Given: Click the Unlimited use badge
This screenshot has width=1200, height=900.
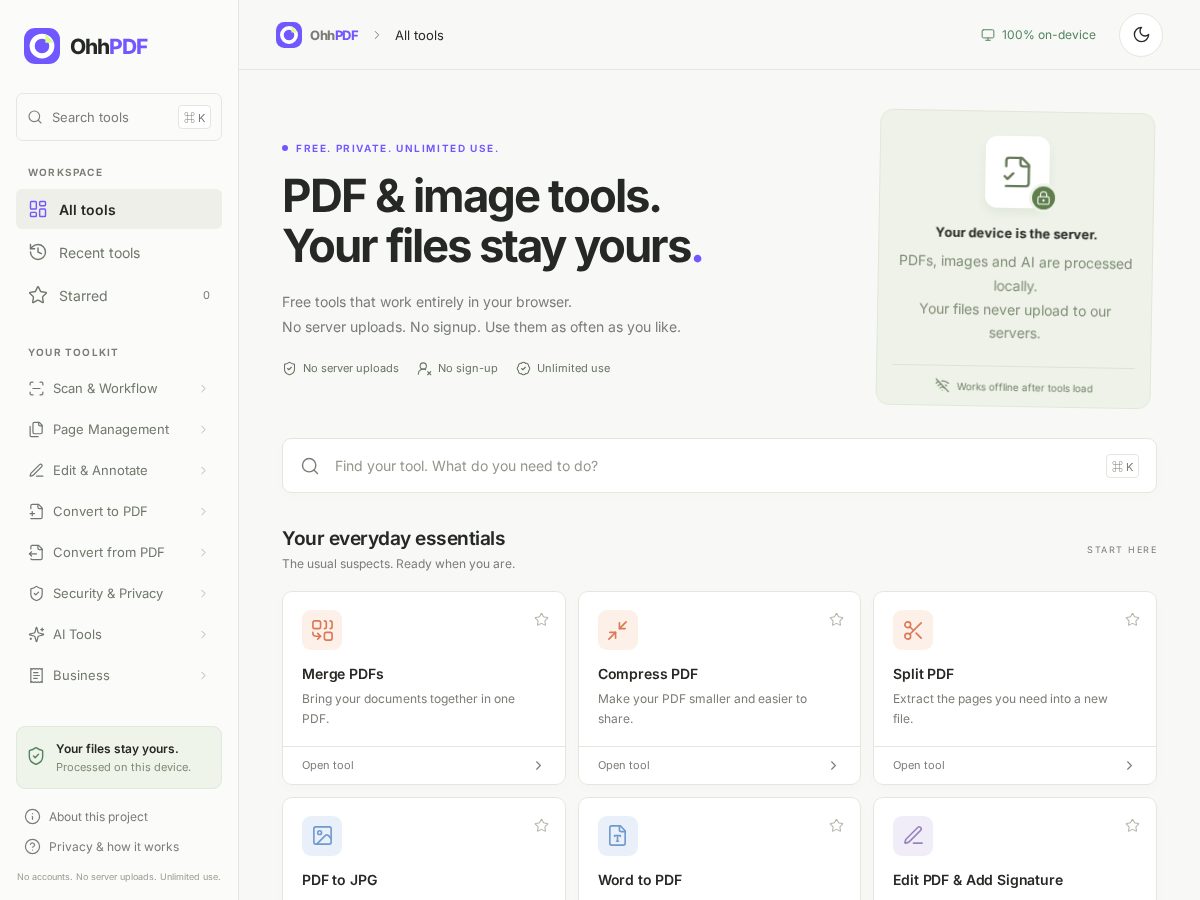Looking at the screenshot, I should pos(563,368).
